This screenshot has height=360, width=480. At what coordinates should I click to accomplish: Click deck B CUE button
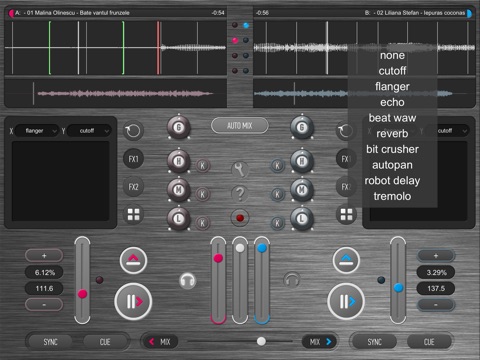click(429, 342)
